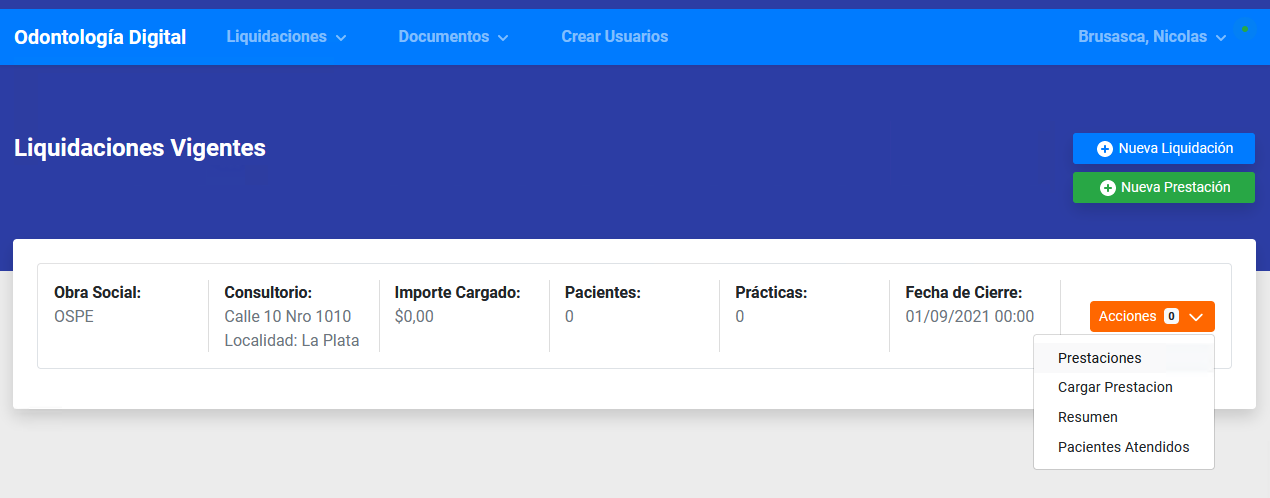Viewport: 1270px width, 498px height.
Task: Click the chevron arrow next to Documentos
Action: [503, 38]
